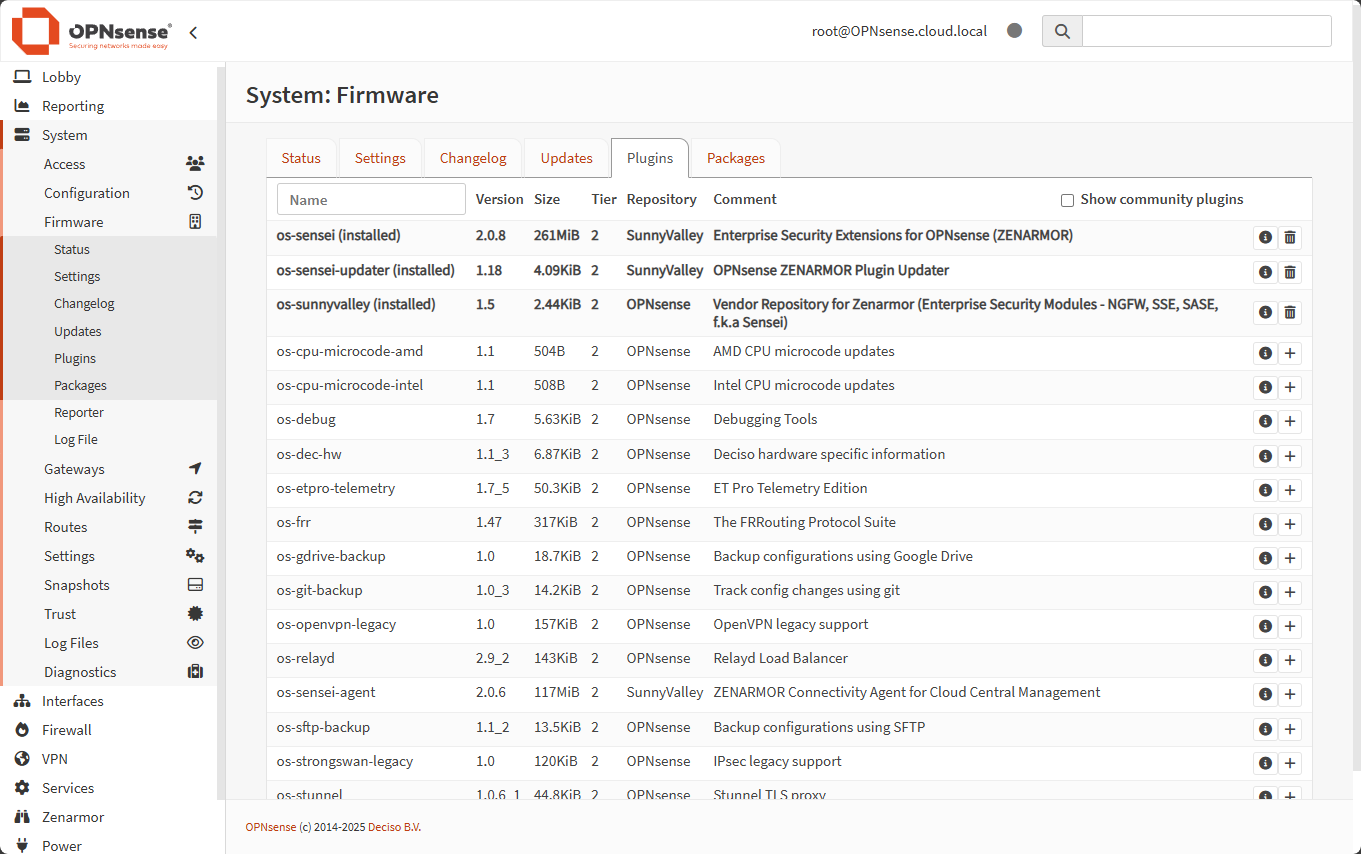1361x854 pixels.
Task: Show info for os-sunnyvalley
Action: pyautogui.click(x=1265, y=313)
